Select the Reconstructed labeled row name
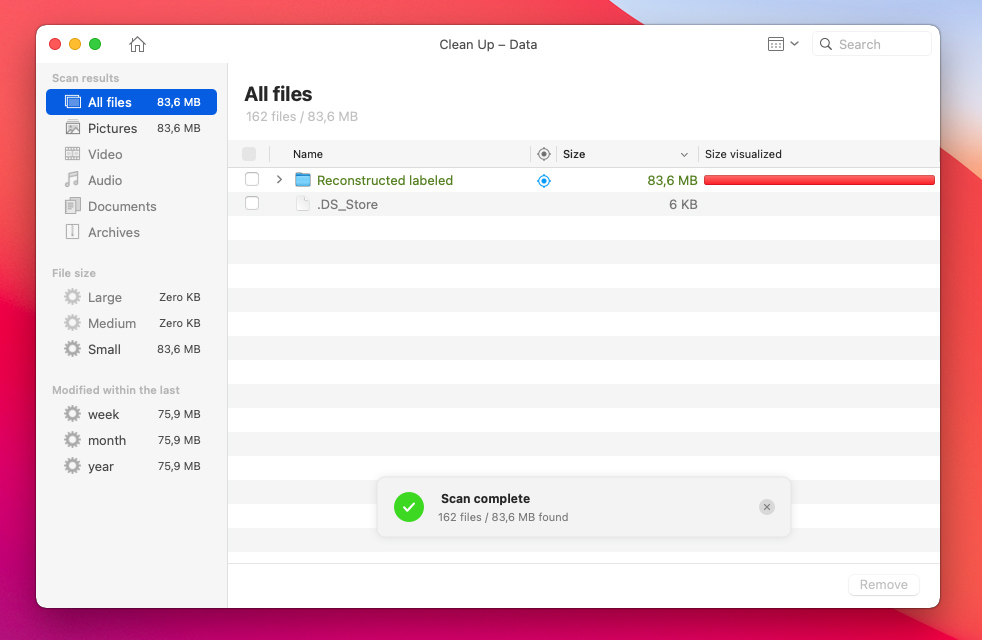The image size is (982, 640). pos(385,180)
